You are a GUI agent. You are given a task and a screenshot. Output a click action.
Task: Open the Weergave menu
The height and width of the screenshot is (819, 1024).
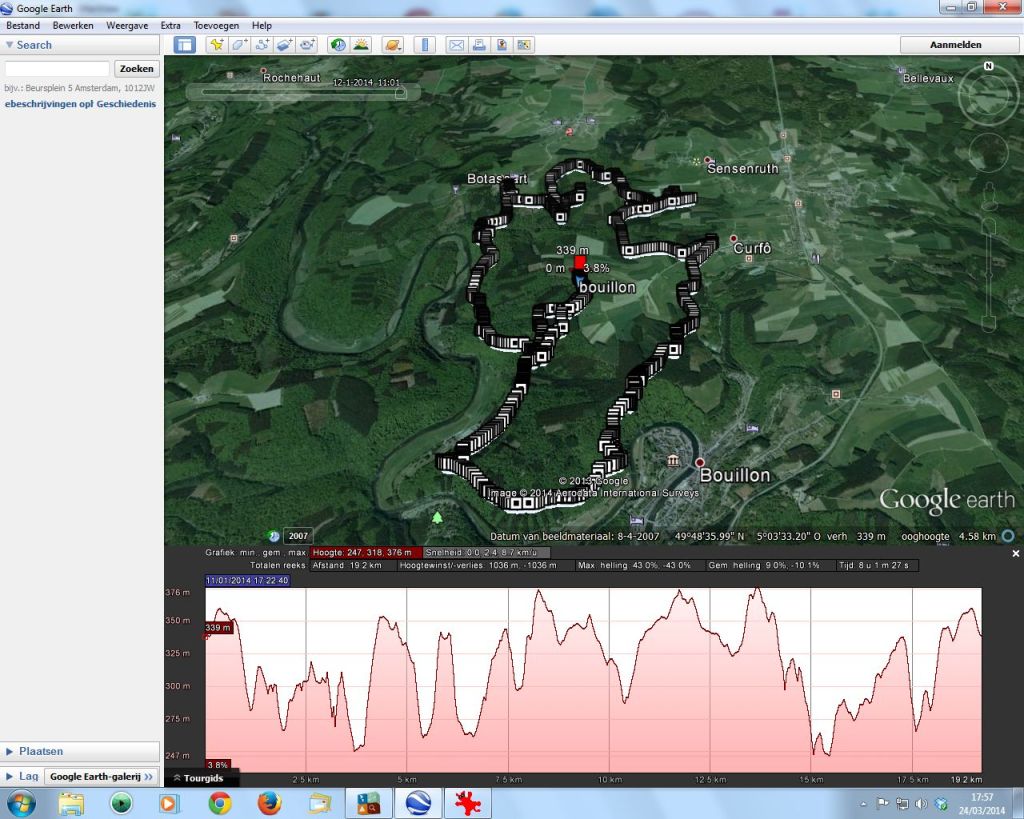coord(128,25)
